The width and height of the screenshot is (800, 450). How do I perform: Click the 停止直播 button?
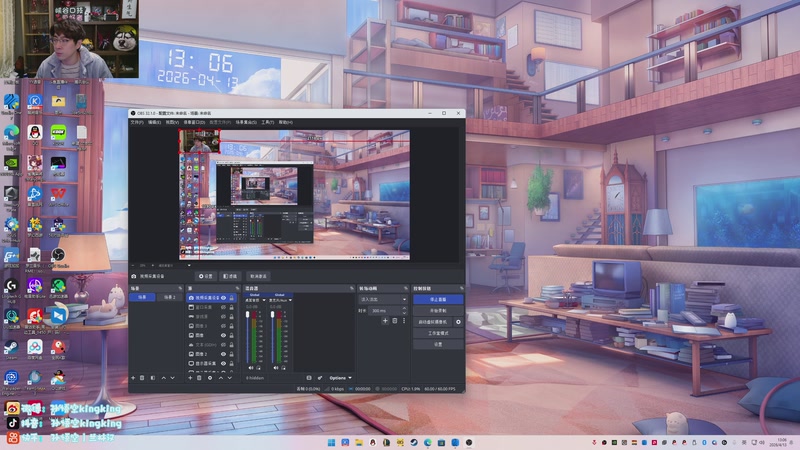pyautogui.click(x=438, y=299)
